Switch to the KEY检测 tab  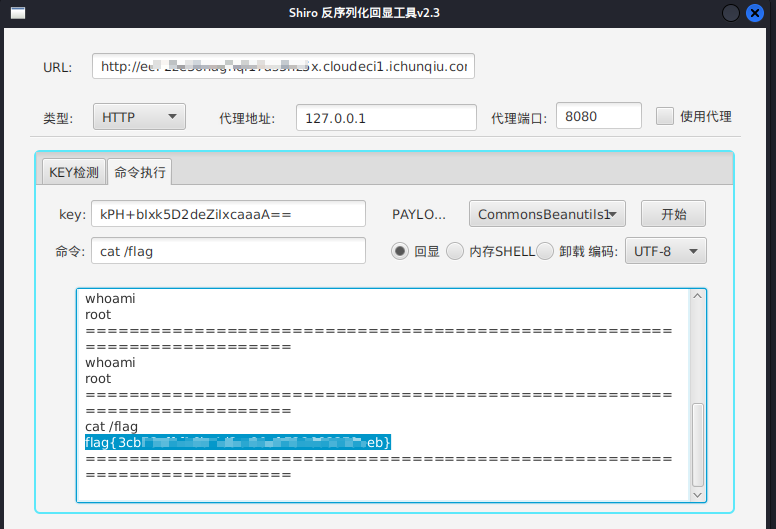click(74, 172)
